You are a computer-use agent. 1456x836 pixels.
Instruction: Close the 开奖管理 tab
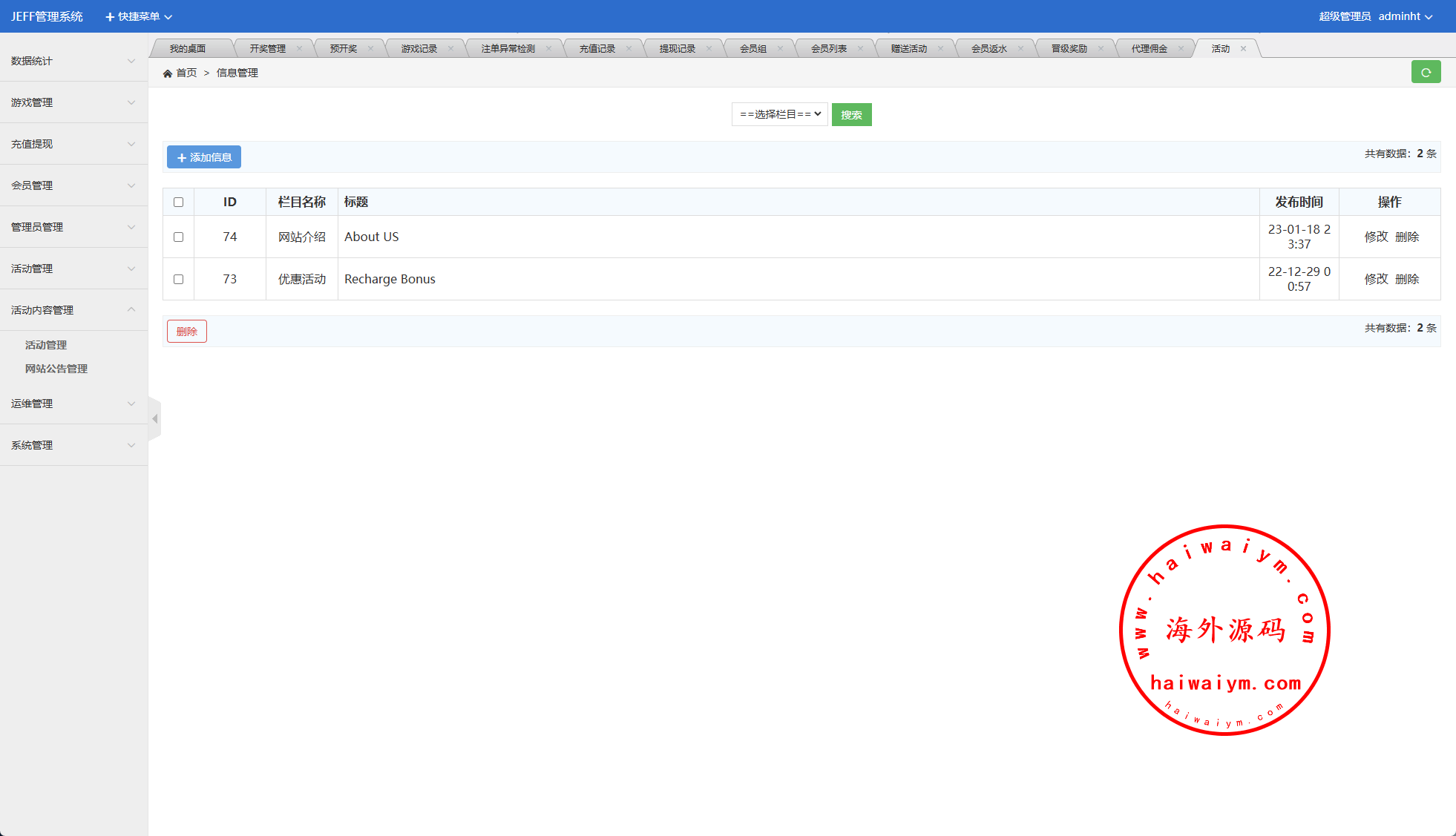(x=299, y=49)
